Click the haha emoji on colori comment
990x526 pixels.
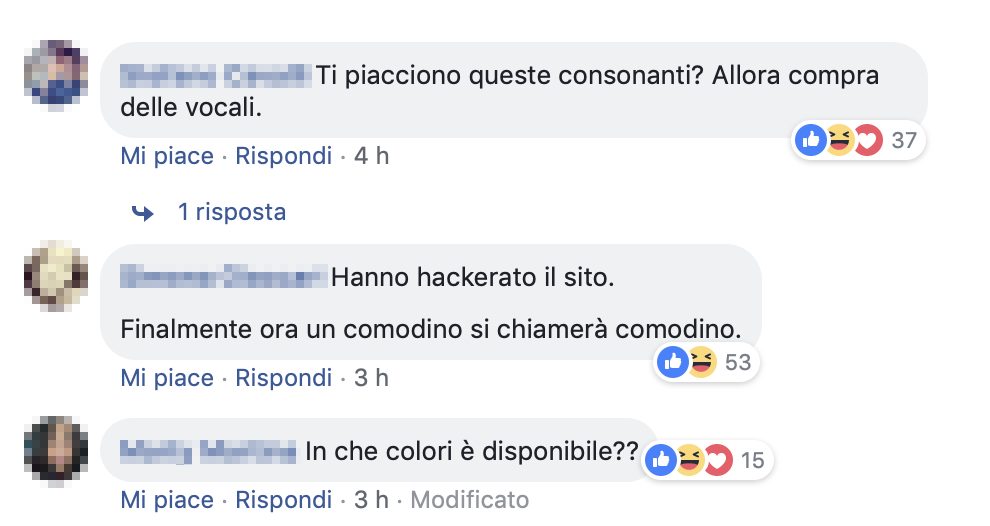point(690,460)
